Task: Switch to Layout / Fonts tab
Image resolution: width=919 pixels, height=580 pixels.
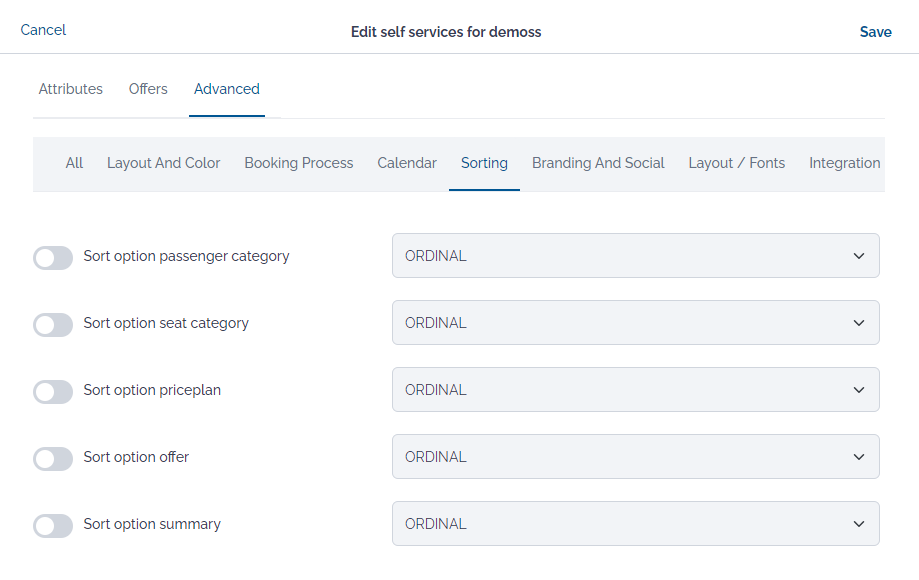Action: [x=737, y=163]
